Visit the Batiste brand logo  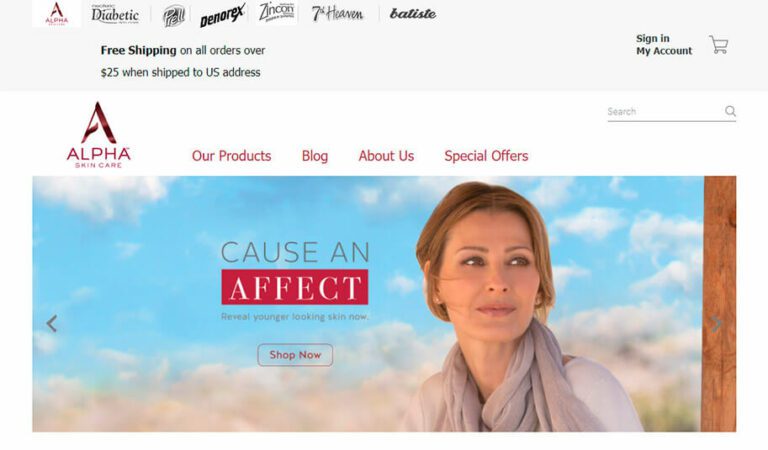pos(413,14)
